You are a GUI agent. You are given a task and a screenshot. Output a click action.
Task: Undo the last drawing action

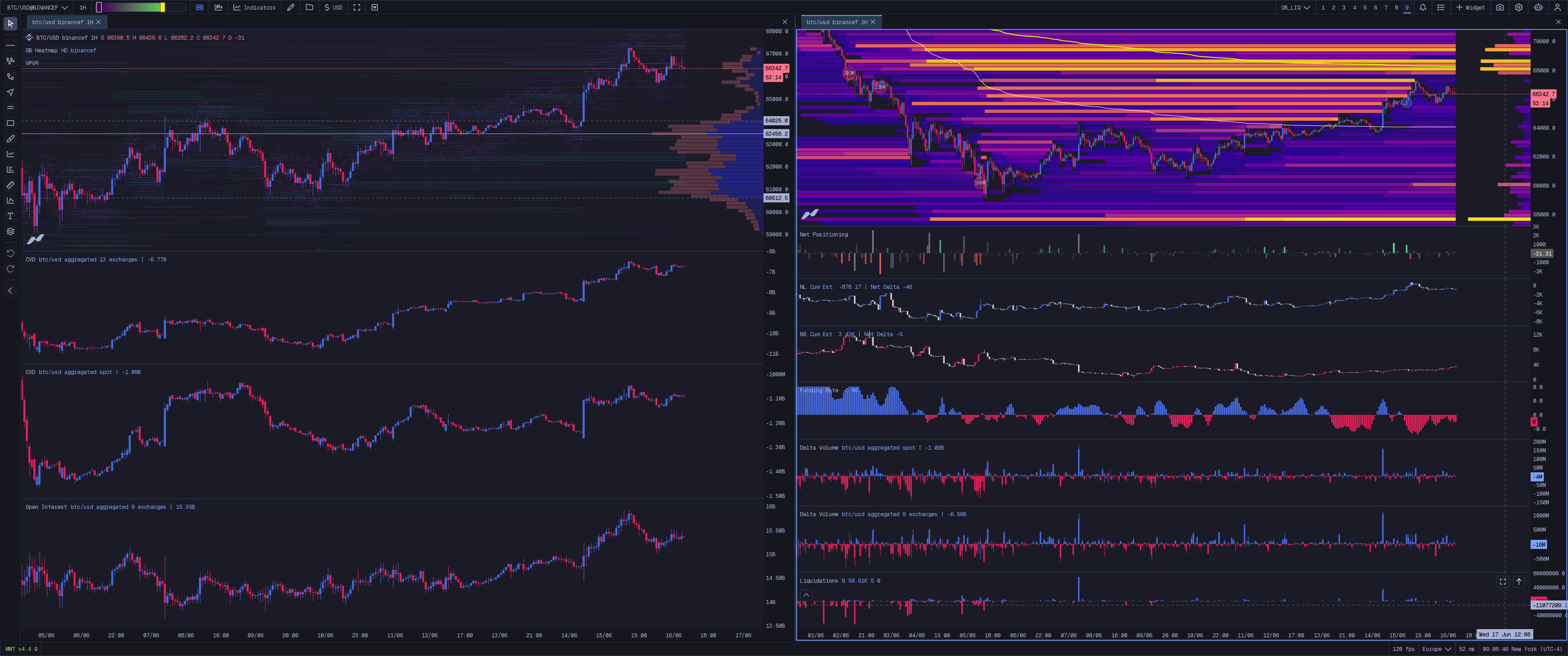pyautogui.click(x=10, y=253)
